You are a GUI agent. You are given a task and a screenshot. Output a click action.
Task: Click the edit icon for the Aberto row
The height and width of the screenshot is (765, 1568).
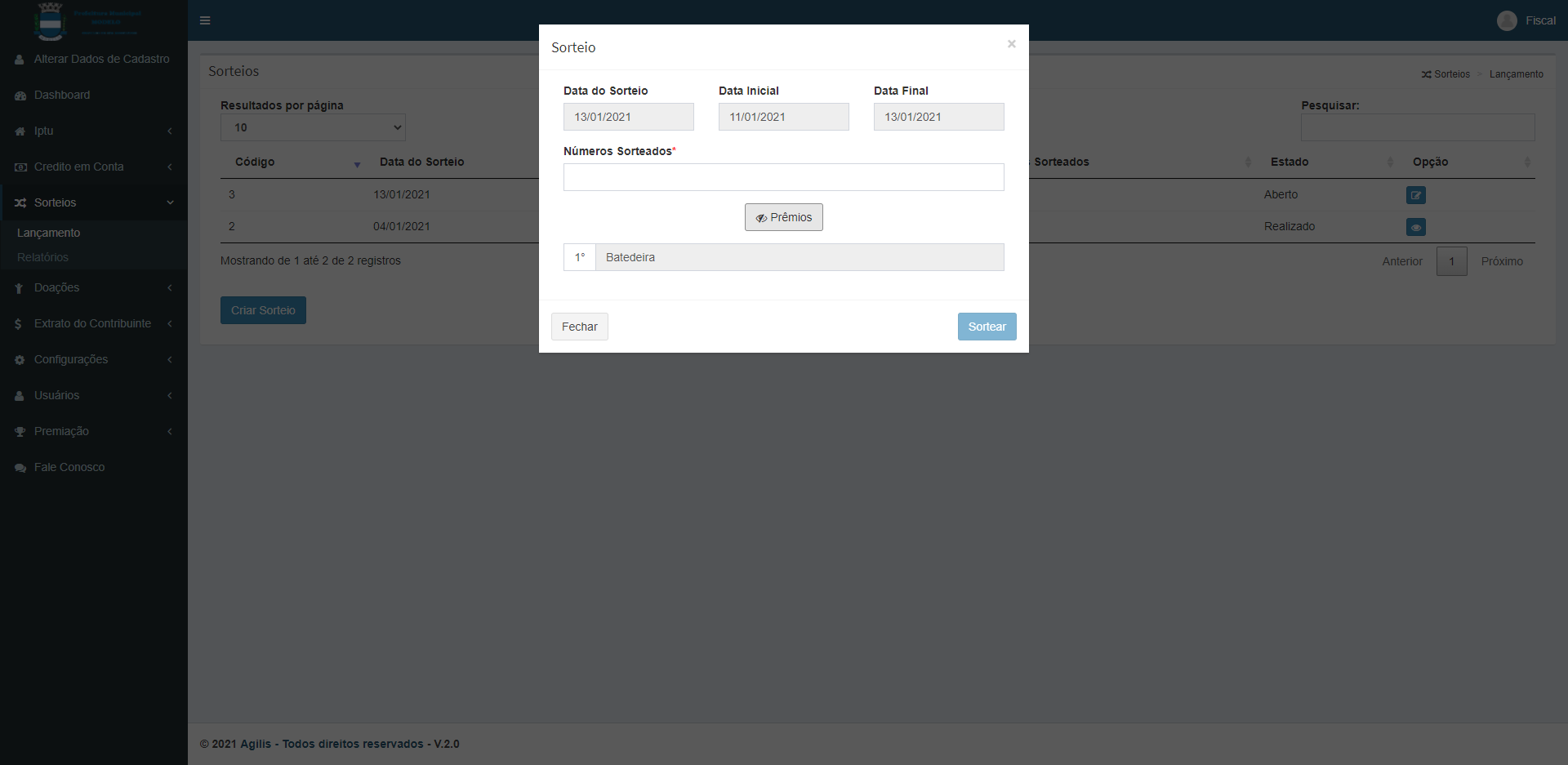[1415, 195]
